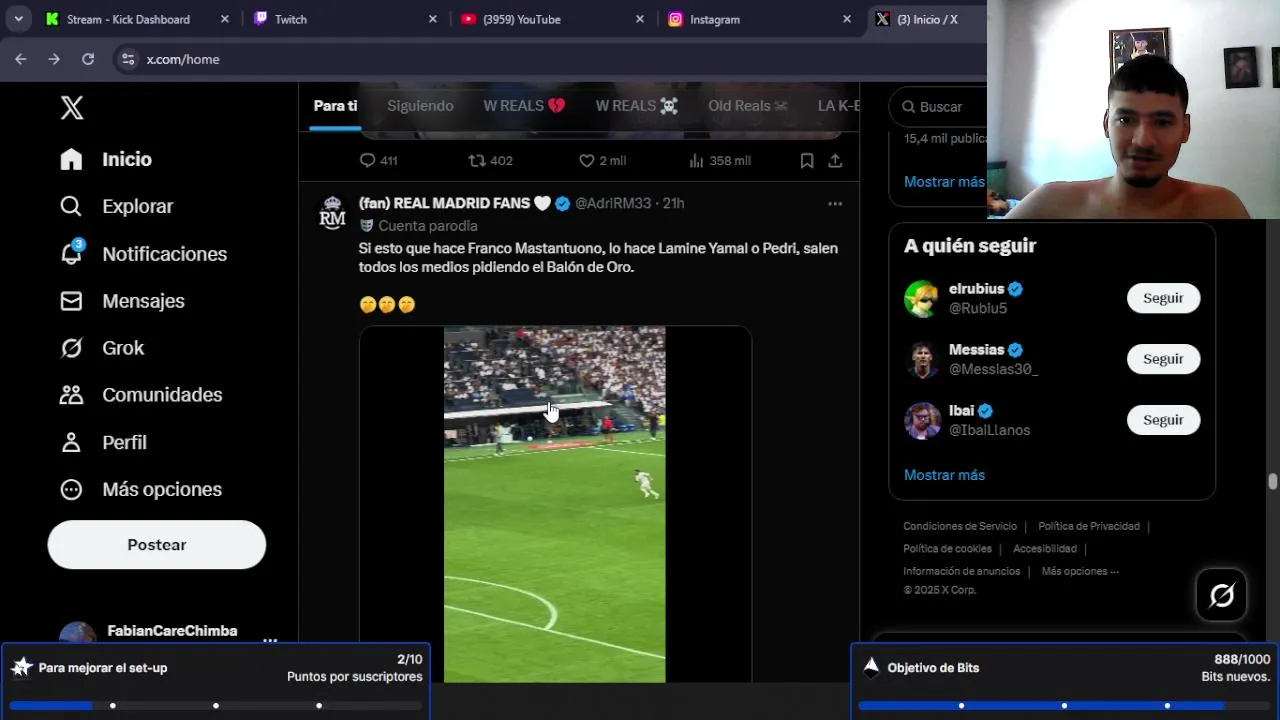Open Accesibilidad footer link

point(1045,549)
